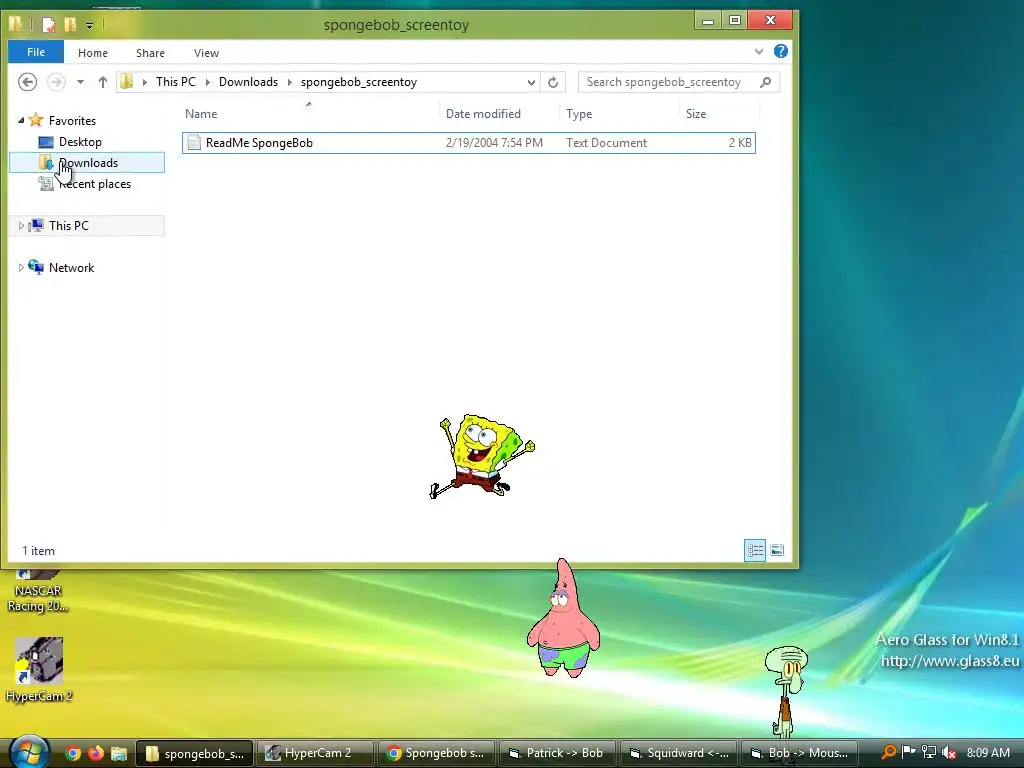Click 'This PC' in the address bar
The width and height of the screenshot is (1024, 768).
click(x=176, y=82)
